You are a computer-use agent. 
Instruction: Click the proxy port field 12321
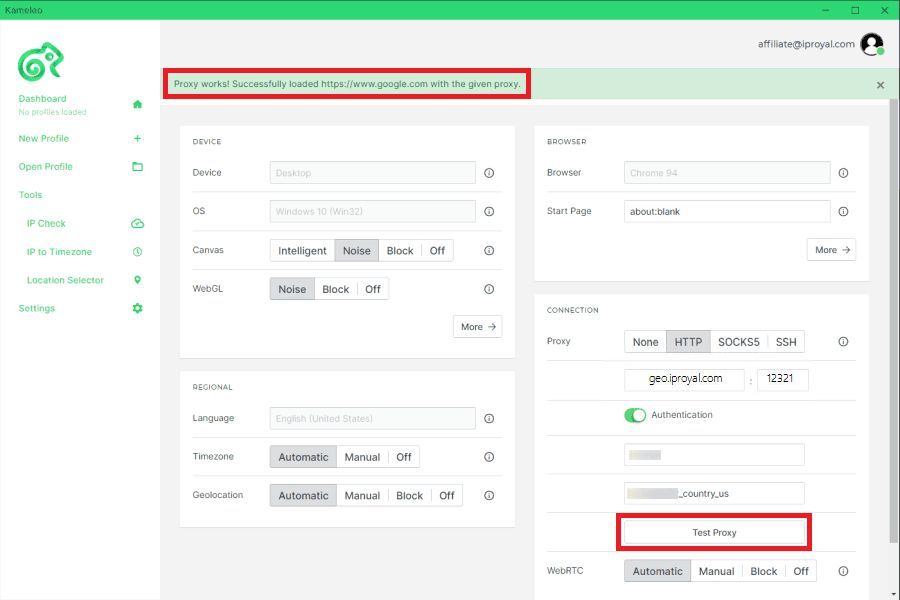[782, 379]
